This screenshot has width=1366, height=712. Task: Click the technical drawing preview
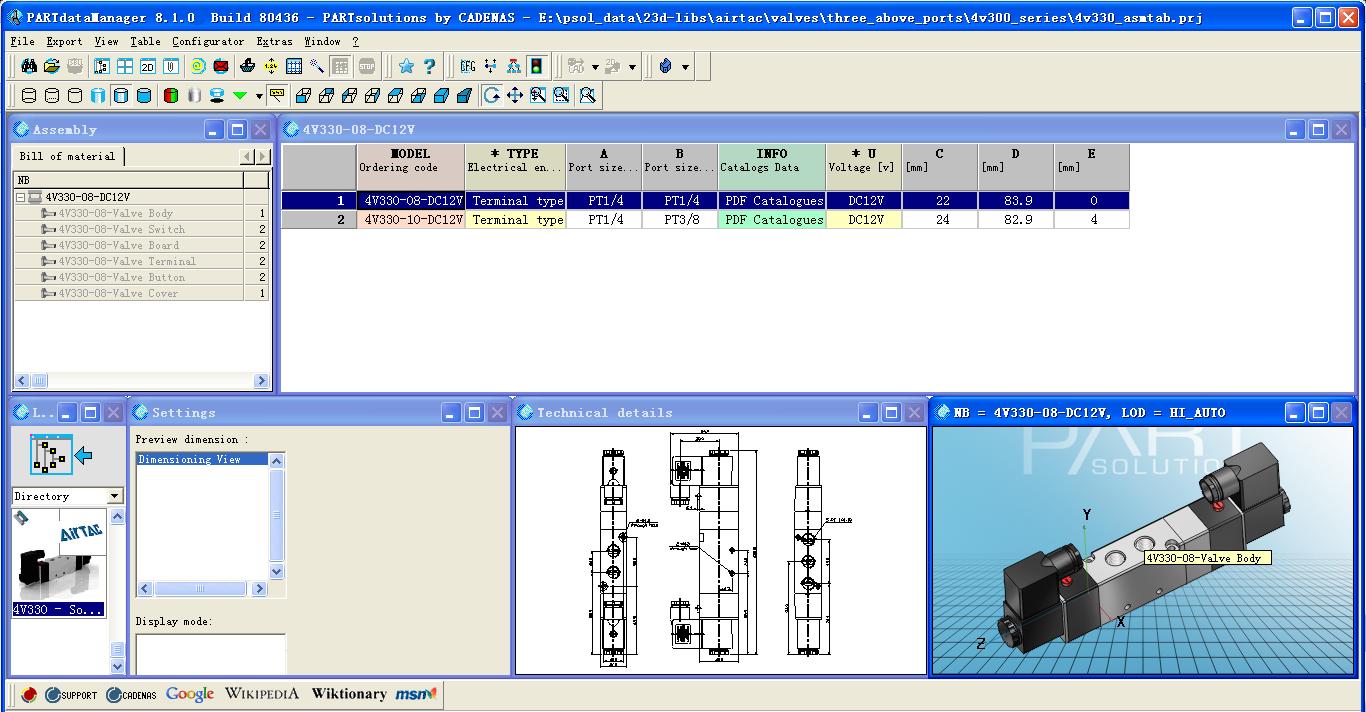click(721, 551)
